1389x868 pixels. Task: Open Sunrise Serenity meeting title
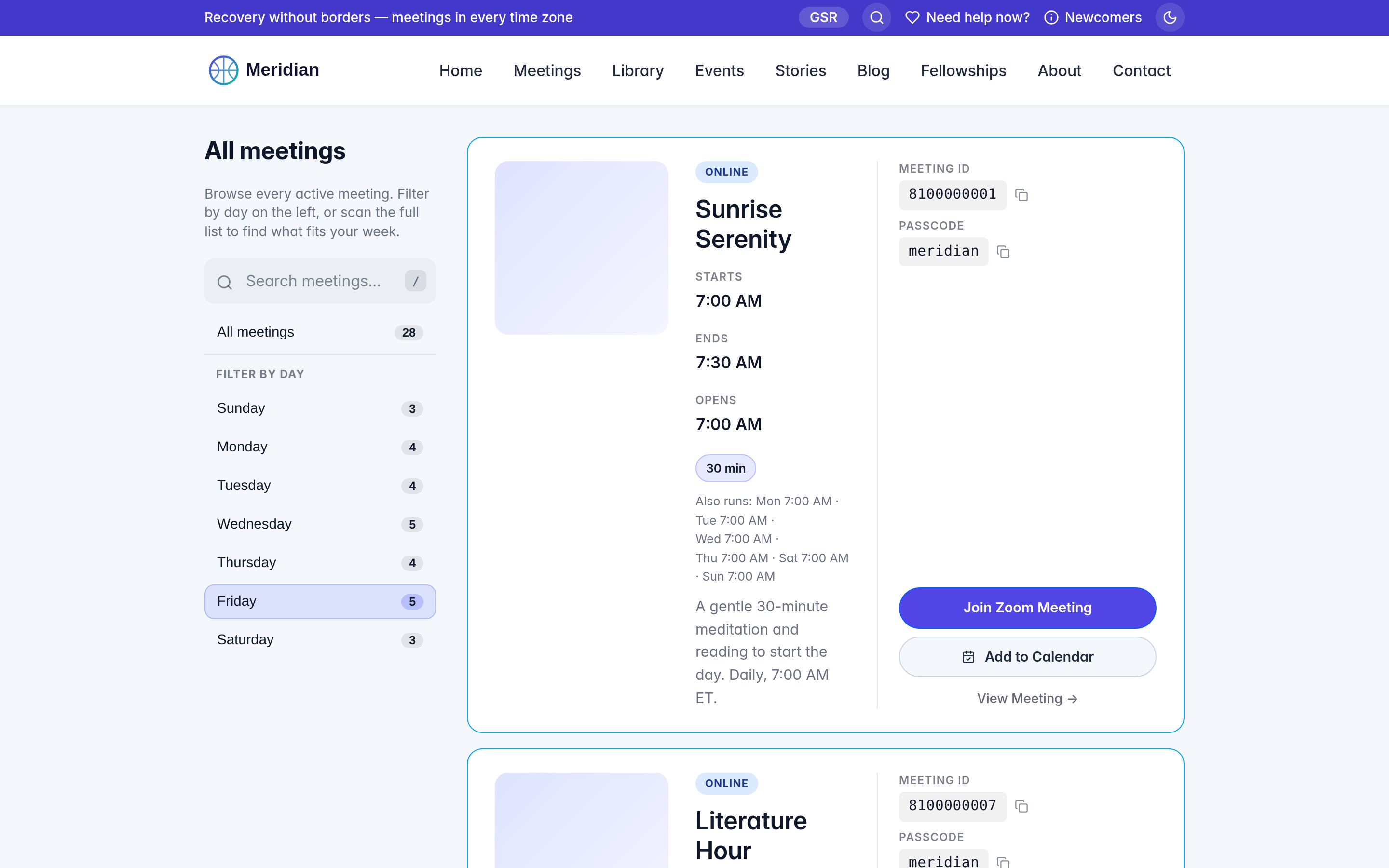coord(743,224)
